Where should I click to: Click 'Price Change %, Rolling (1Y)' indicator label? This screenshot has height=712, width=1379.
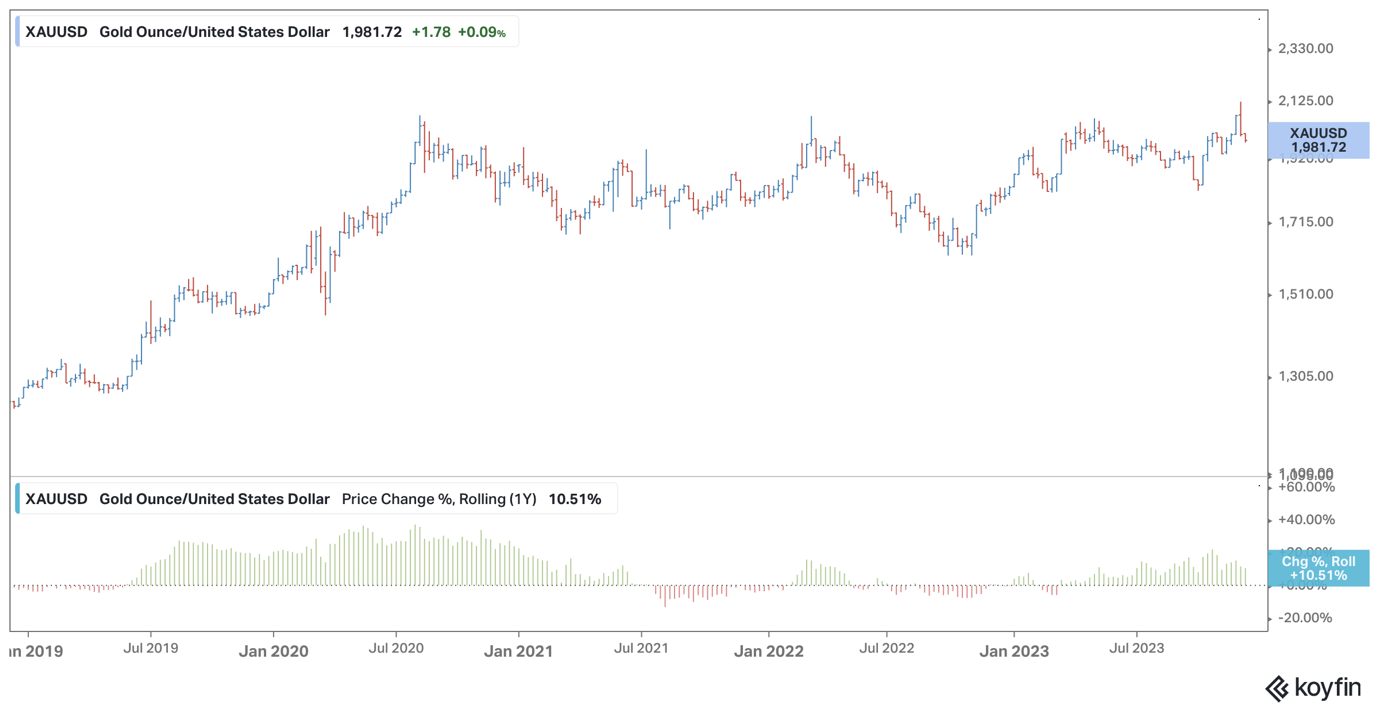[x=439, y=499]
